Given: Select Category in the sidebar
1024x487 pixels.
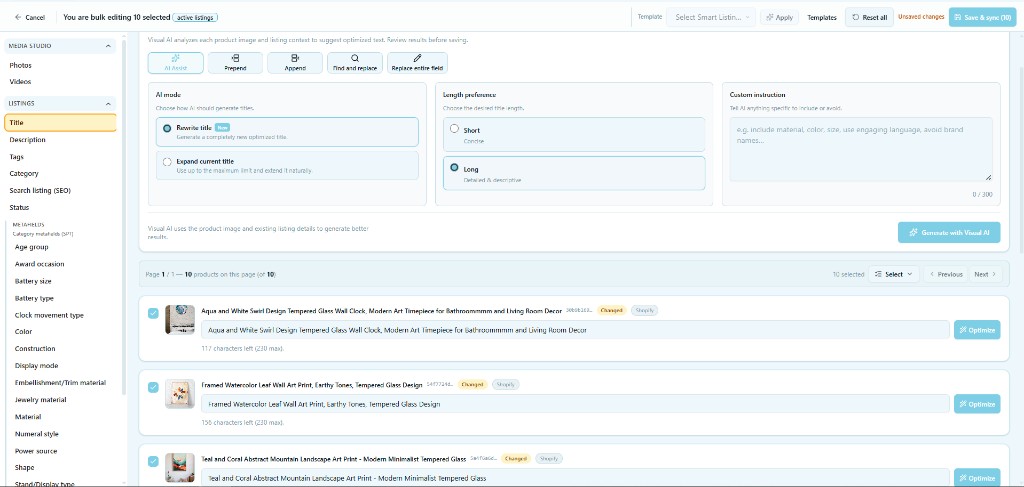Looking at the screenshot, I should tap(24, 174).
